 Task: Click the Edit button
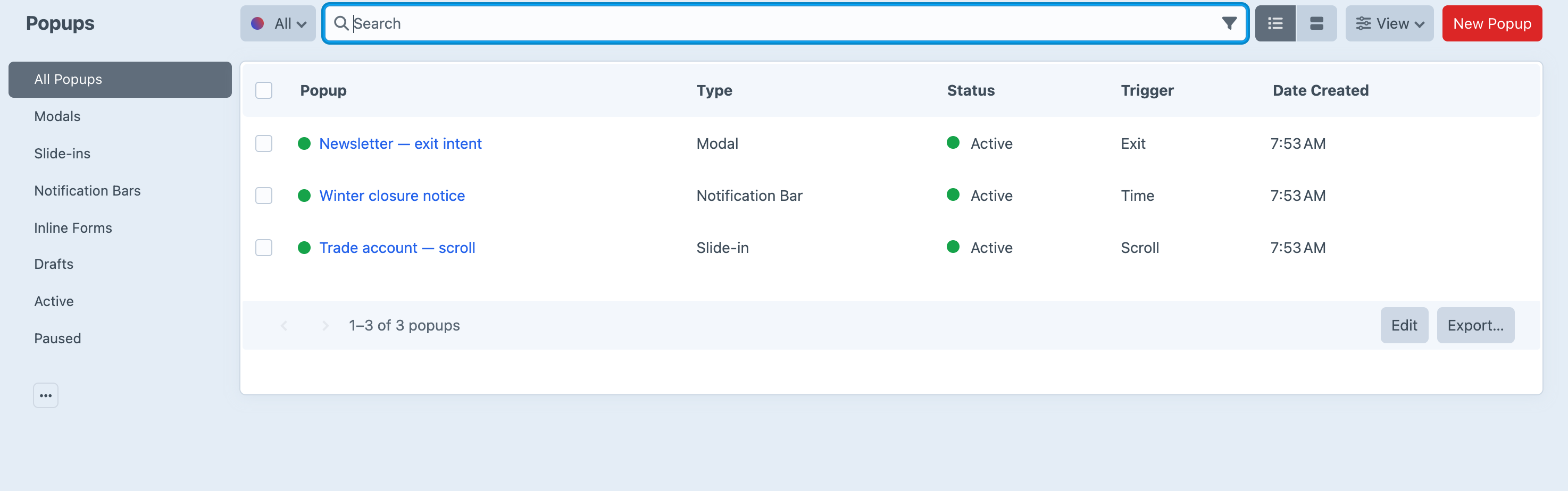(1404, 326)
